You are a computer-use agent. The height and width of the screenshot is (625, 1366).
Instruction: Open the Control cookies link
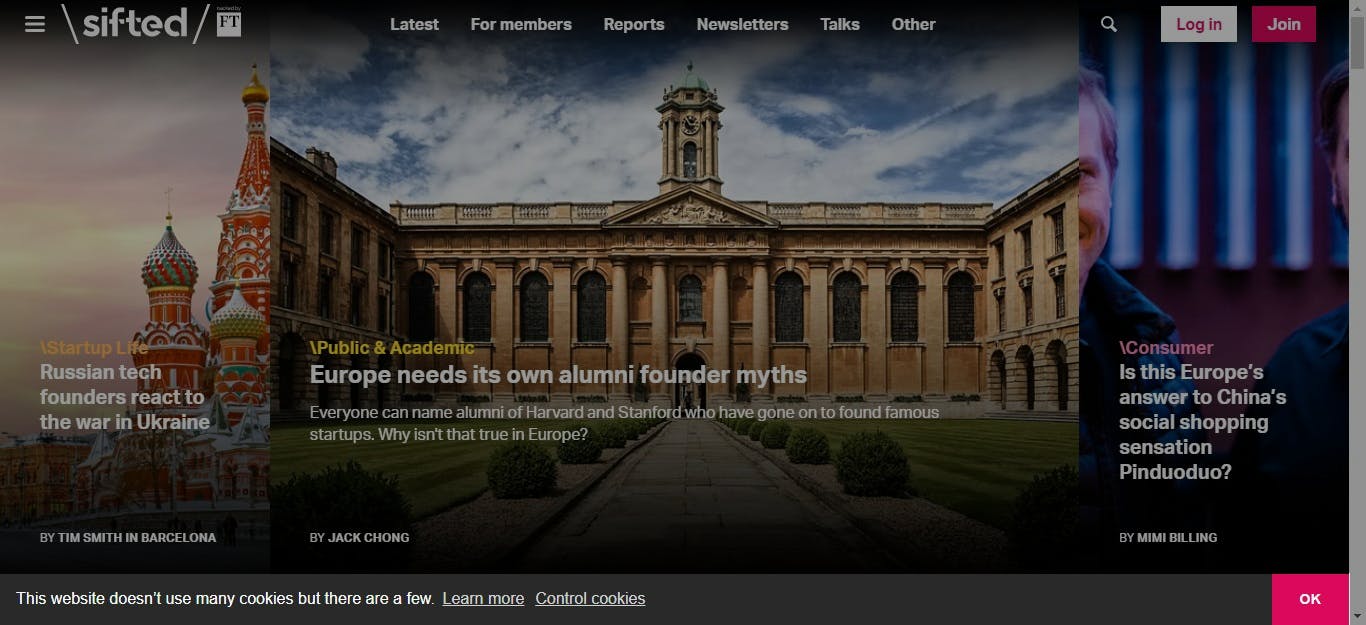pos(590,598)
